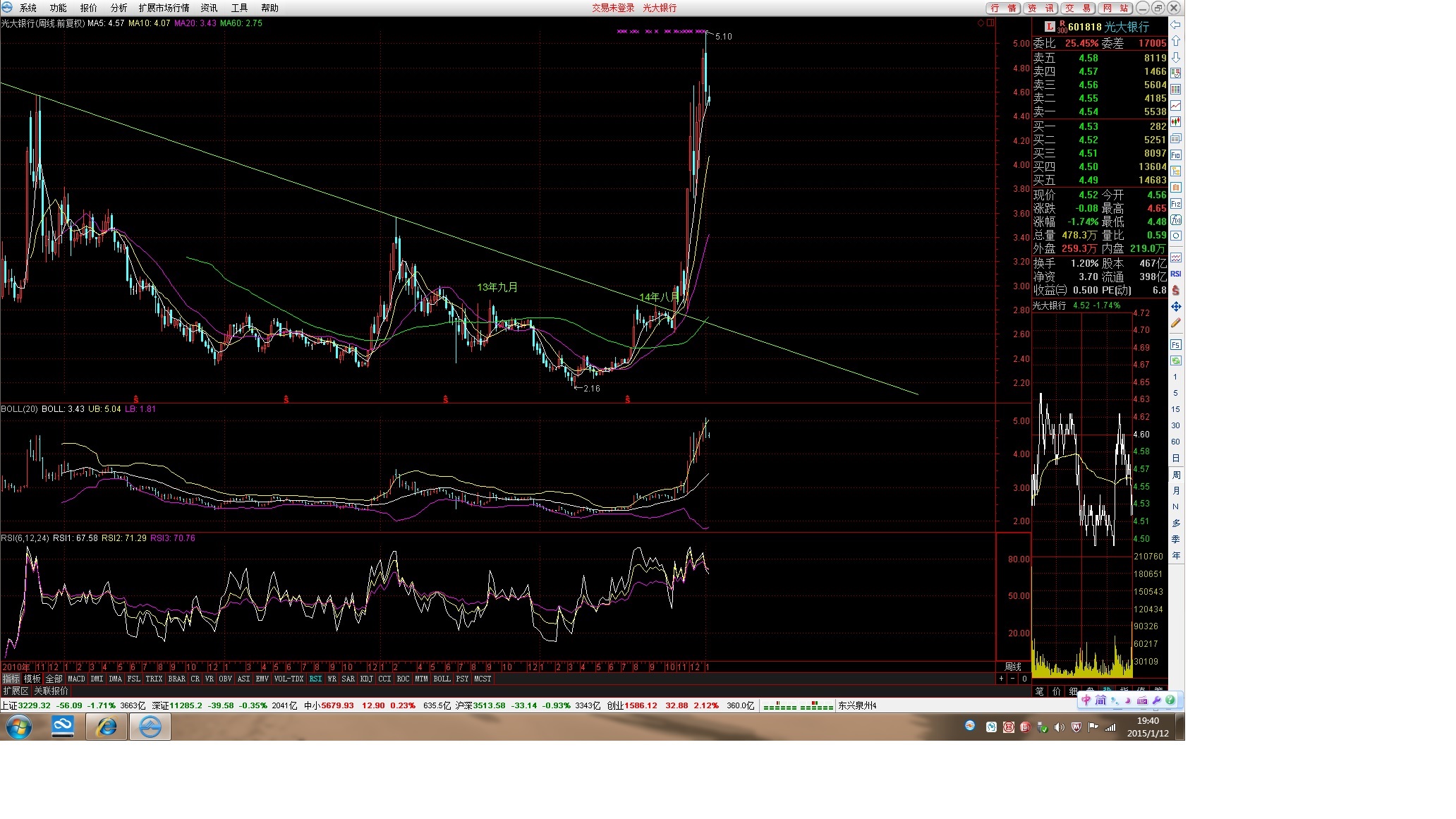This screenshot has width=1456, height=819.
Task: Open the quote list grid icon
Action: click(1176, 89)
